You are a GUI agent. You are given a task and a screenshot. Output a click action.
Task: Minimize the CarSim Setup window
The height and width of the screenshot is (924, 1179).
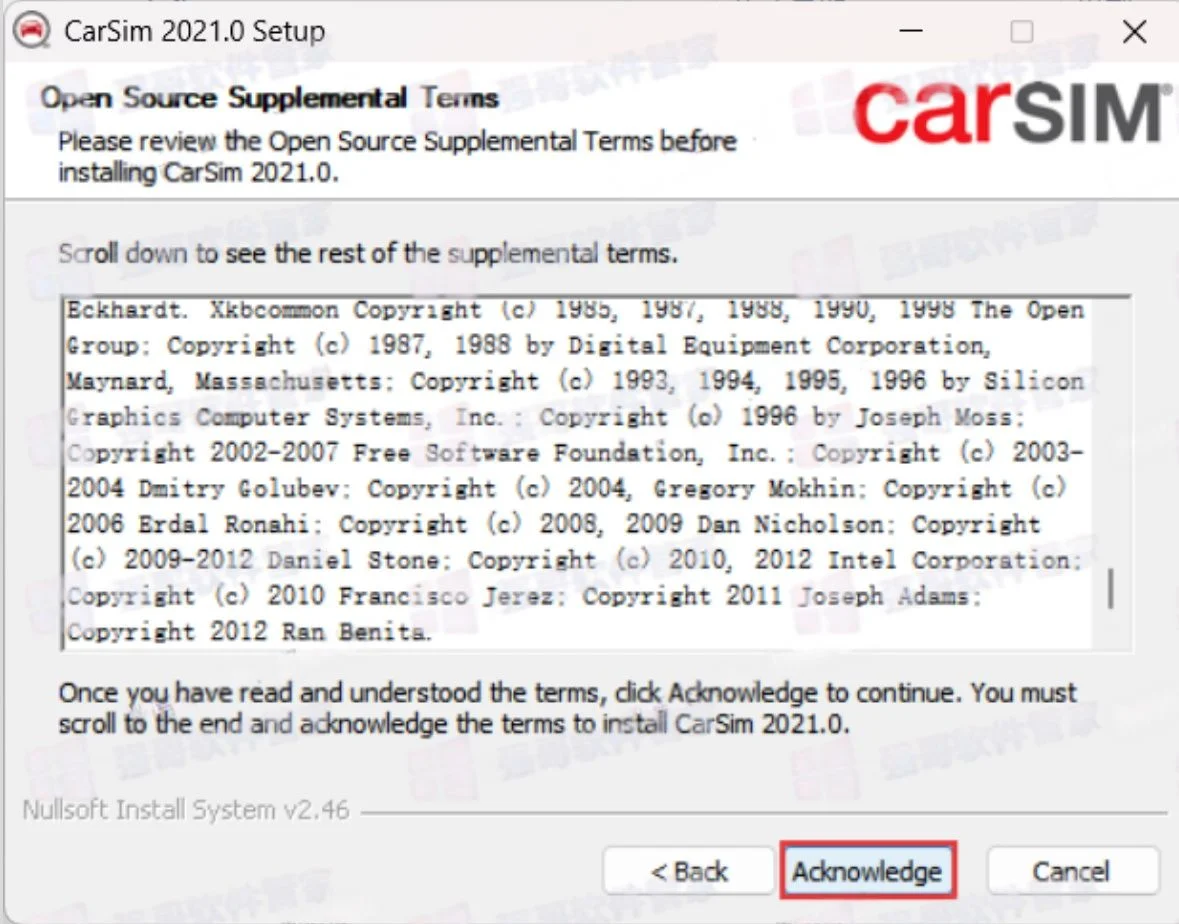[911, 32]
